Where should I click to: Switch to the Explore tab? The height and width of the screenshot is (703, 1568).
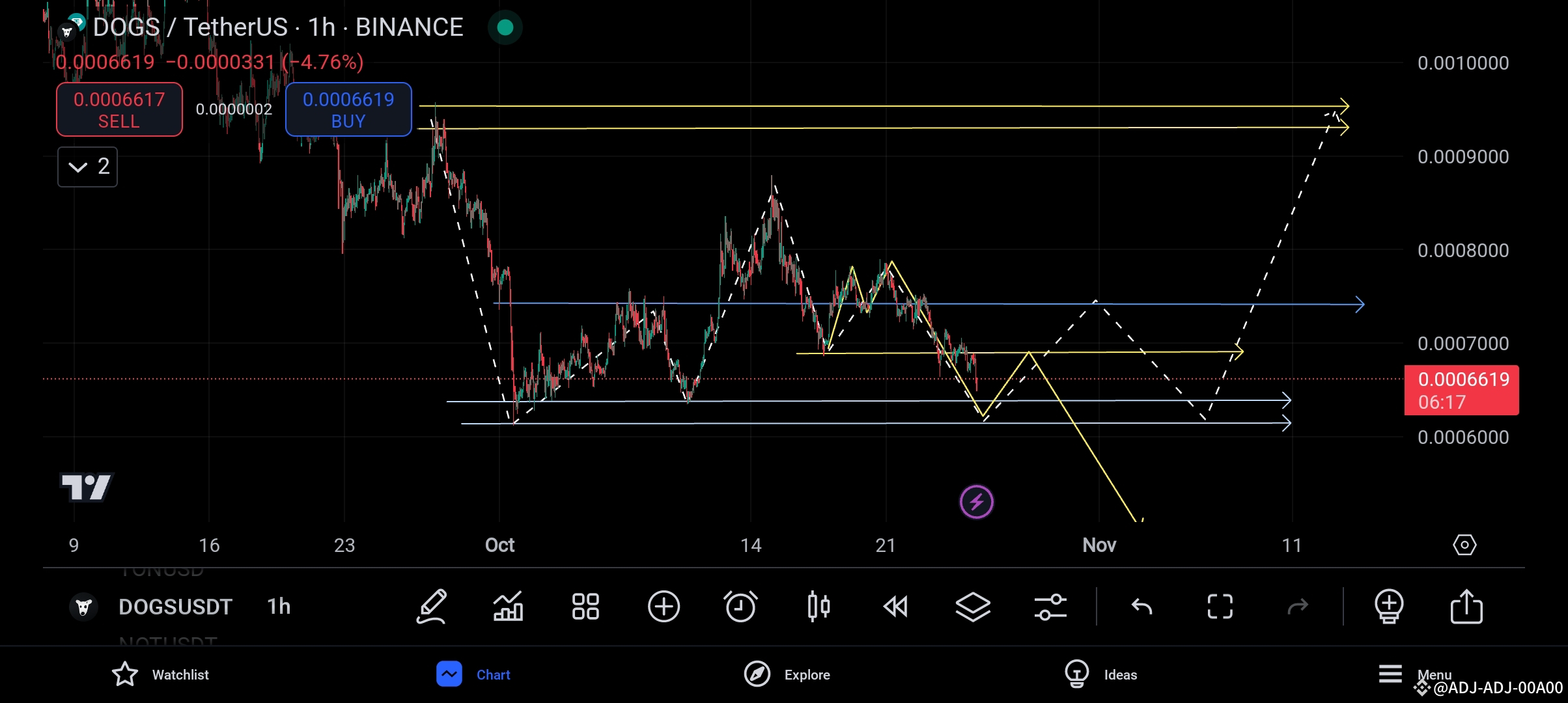tap(787, 674)
